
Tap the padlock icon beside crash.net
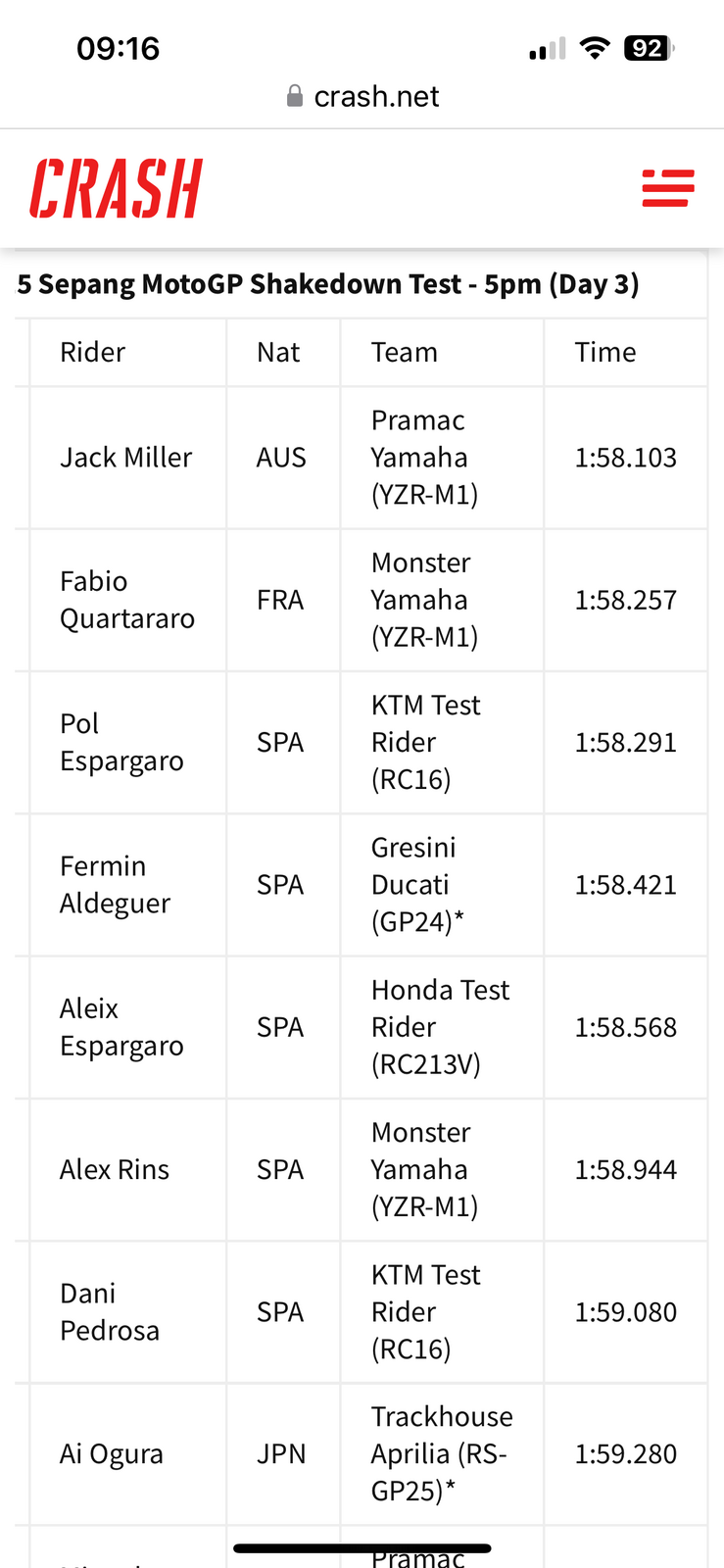294,96
